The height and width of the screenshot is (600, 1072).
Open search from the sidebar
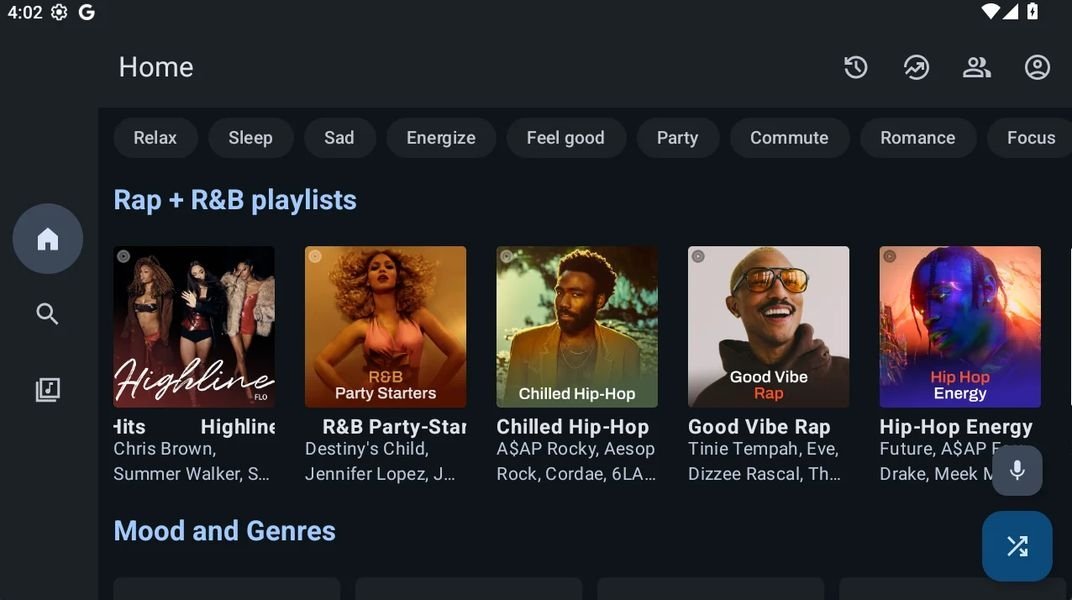[48, 314]
